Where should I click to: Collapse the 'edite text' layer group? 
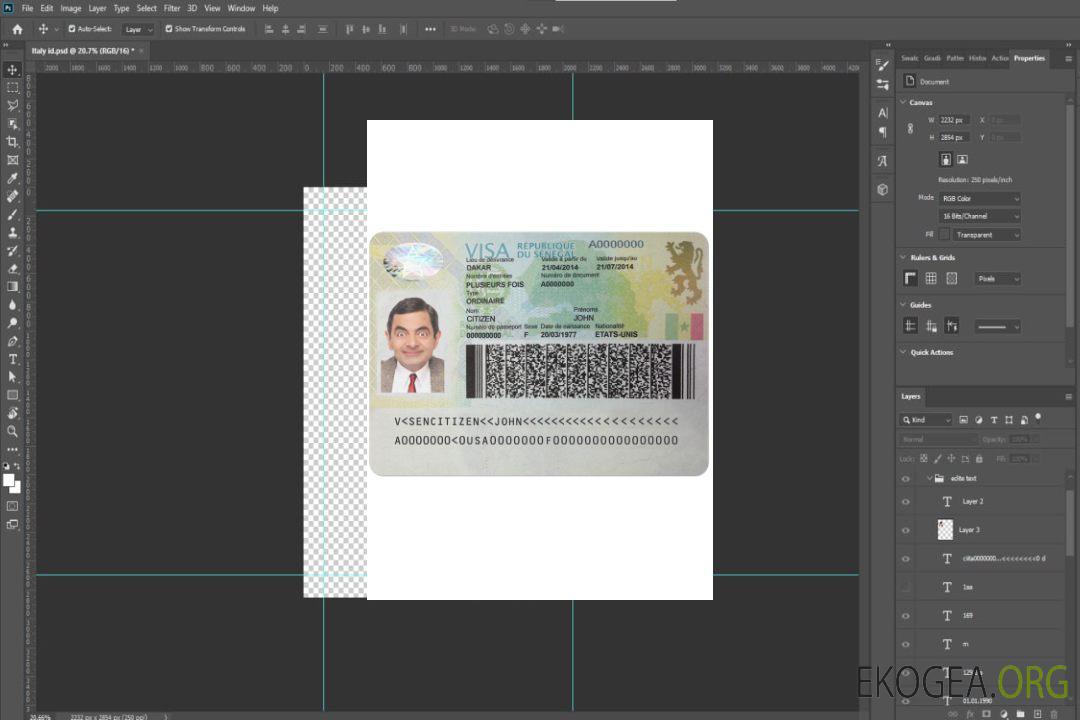[x=929, y=478]
